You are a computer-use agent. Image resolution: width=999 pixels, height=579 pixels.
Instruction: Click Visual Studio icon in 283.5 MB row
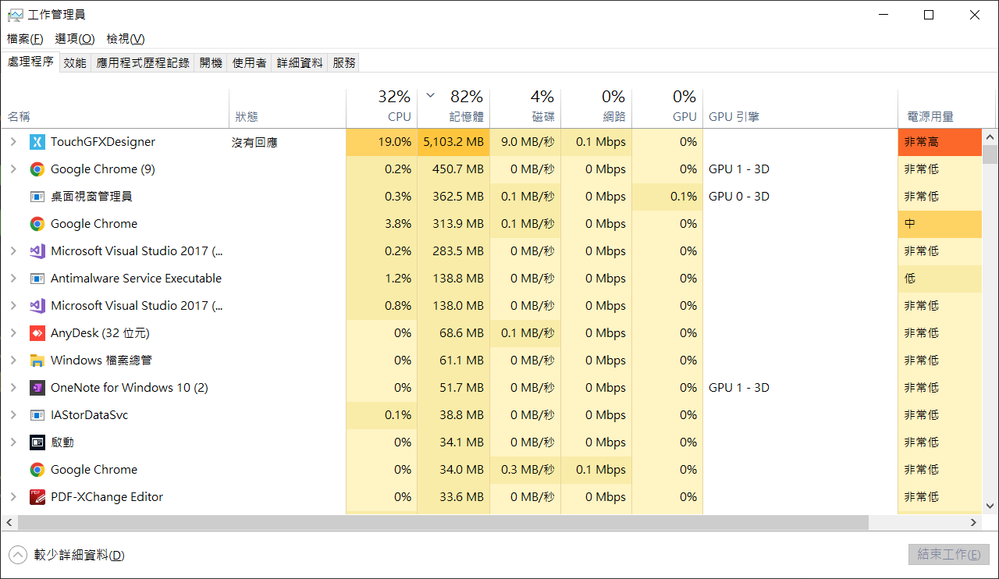[x=37, y=252]
